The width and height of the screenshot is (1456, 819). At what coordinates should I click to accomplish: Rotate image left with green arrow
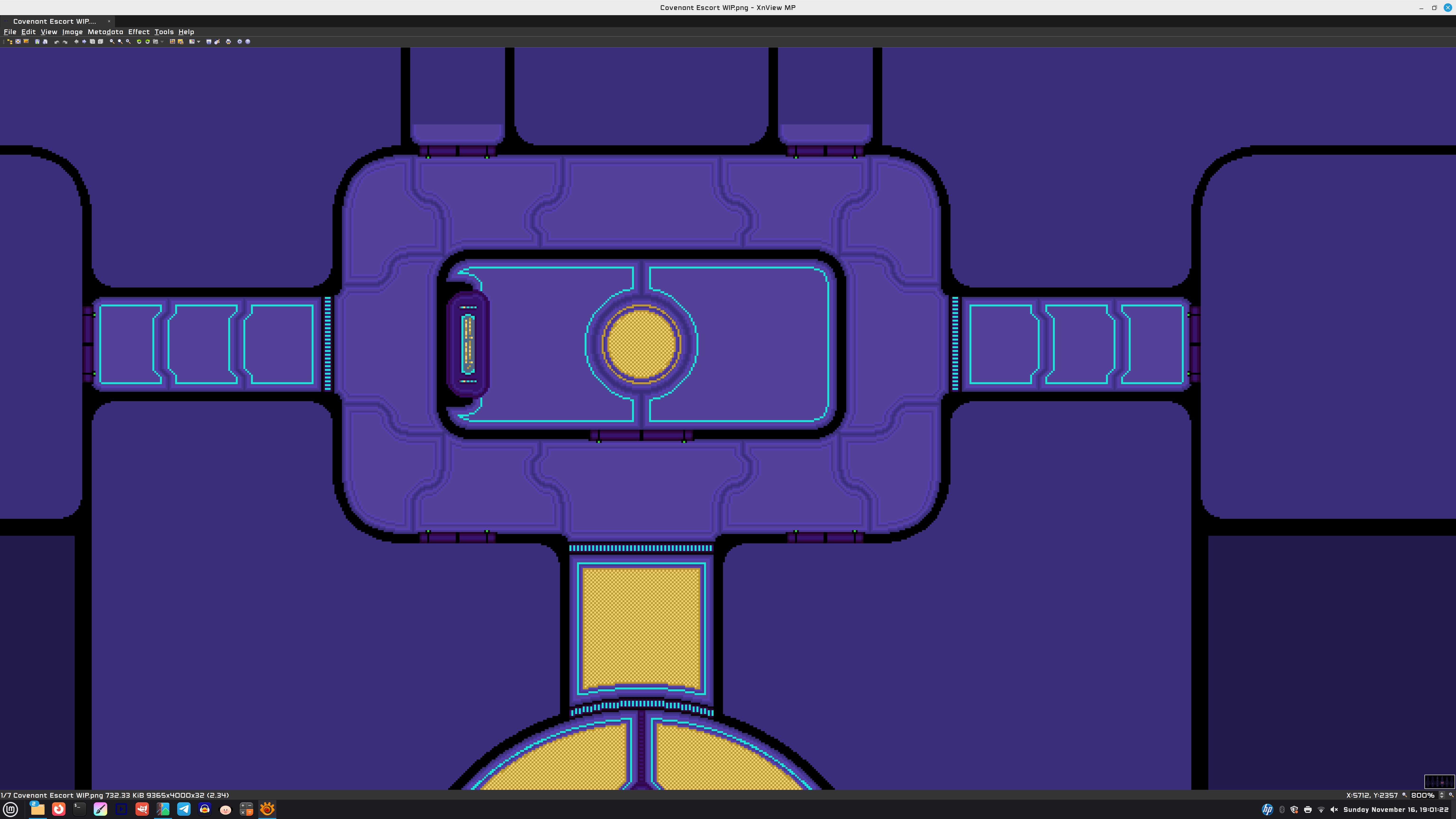tap(139, 42)
